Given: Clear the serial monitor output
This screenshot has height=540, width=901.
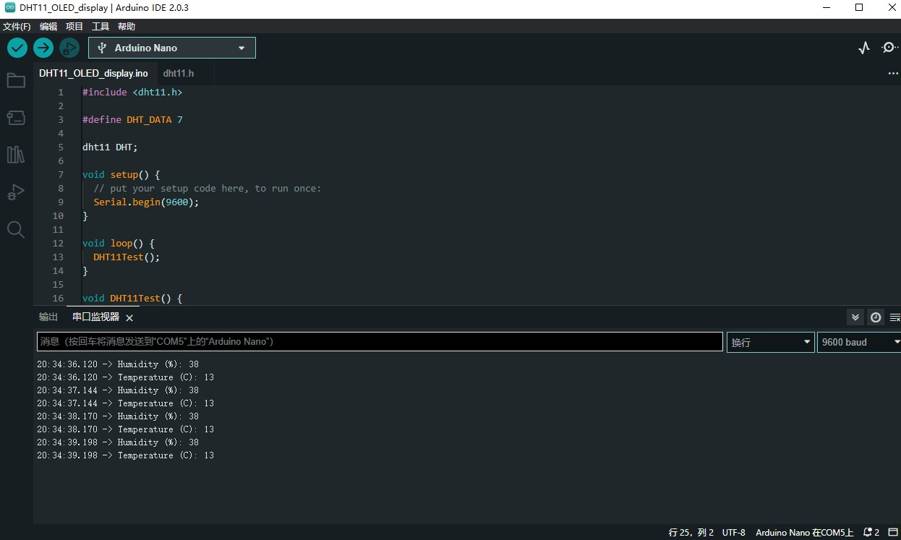Looking at the screenshot, I should click(894, 317).
